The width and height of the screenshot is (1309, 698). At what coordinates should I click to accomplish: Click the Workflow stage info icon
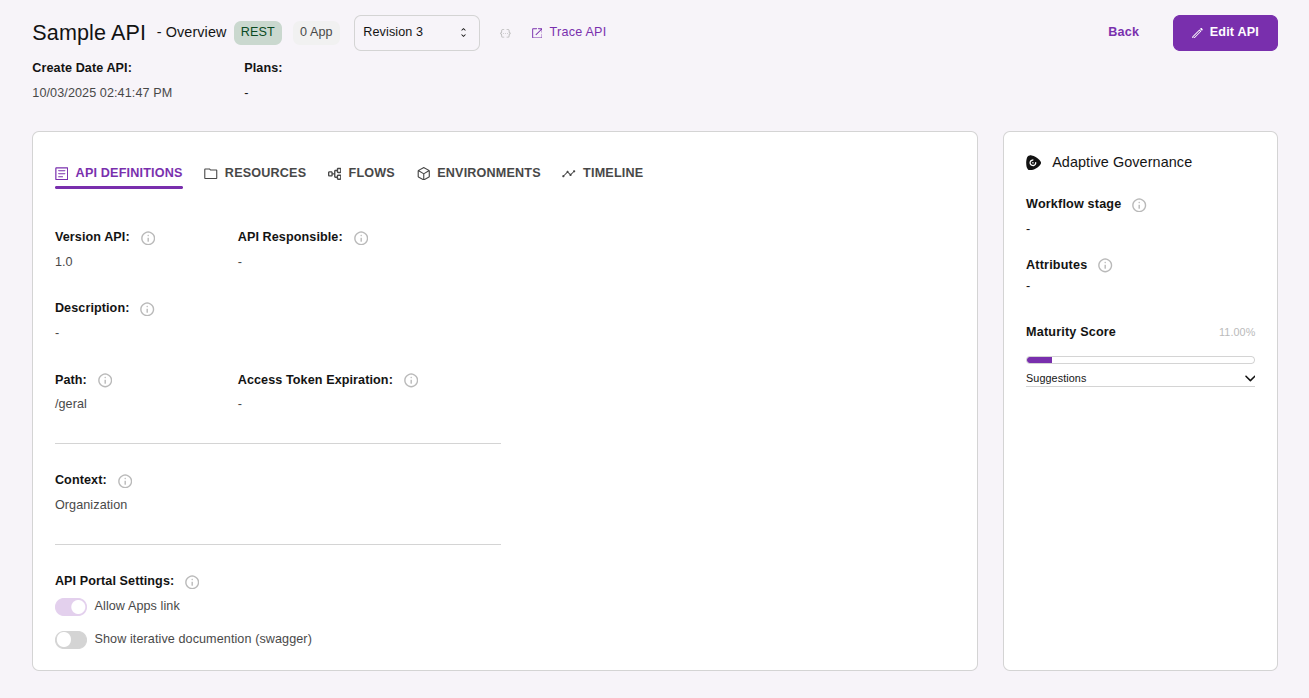(1139, 204)
